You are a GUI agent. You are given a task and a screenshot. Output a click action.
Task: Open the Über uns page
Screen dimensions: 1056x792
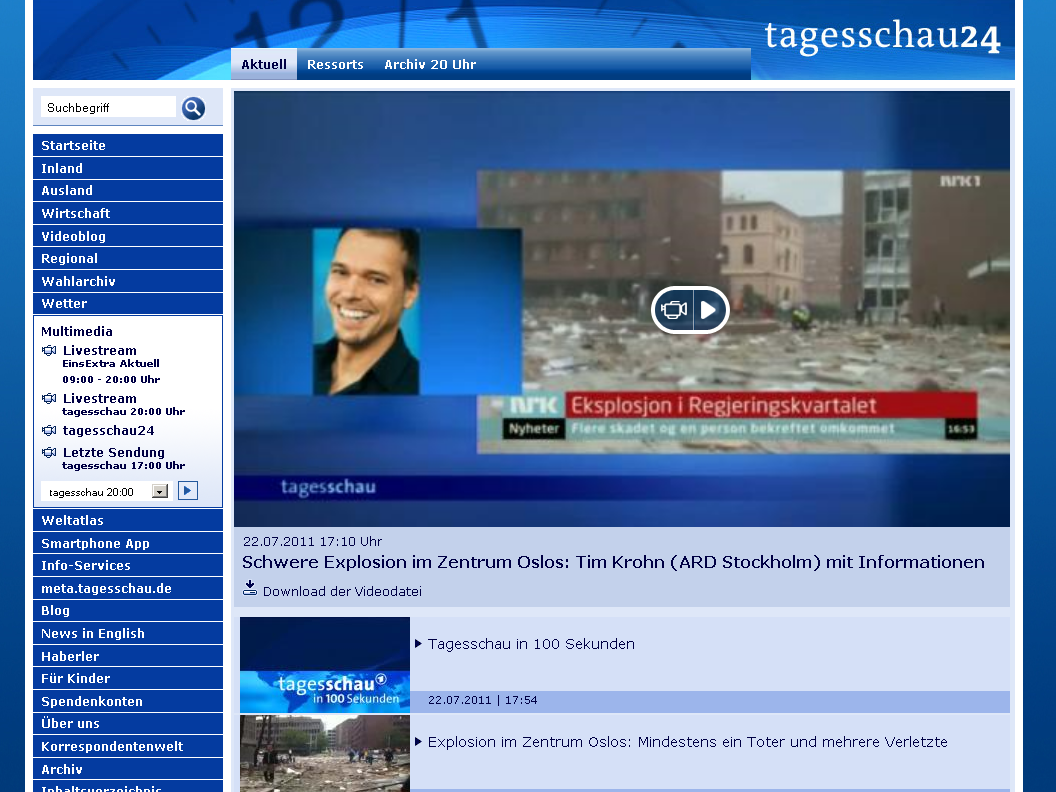[x=128, y=724]
